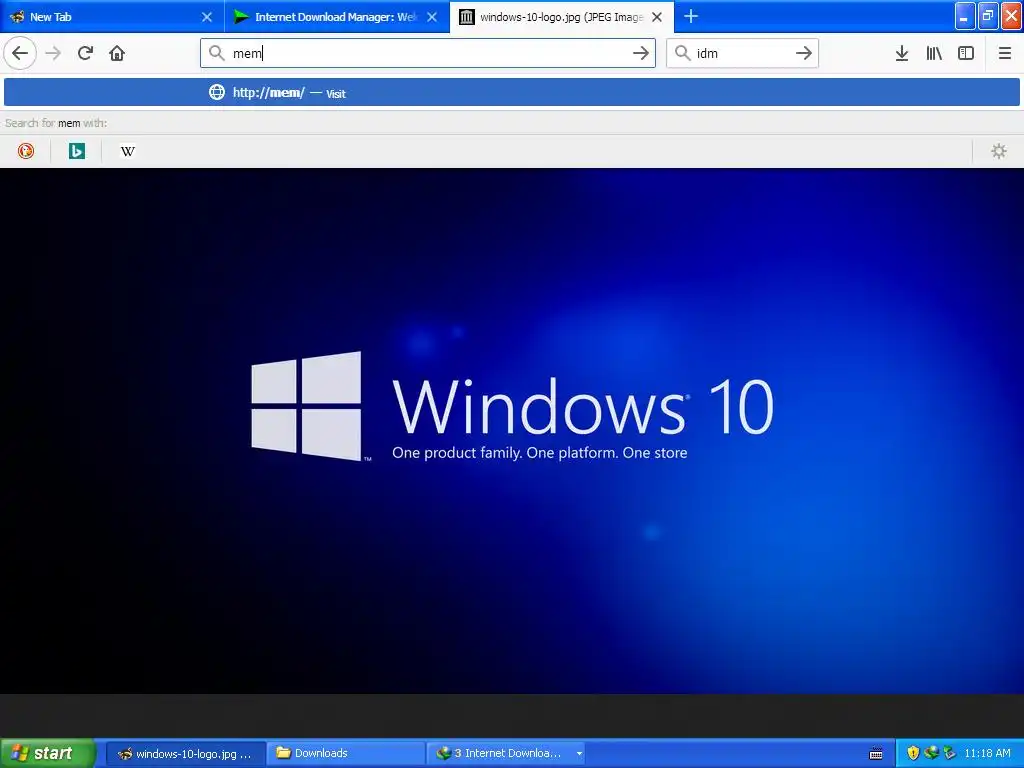Click globe icon in http://mem/ suggestion
The width and height of the screenshot is (1024, 768).
click(217, 92)
